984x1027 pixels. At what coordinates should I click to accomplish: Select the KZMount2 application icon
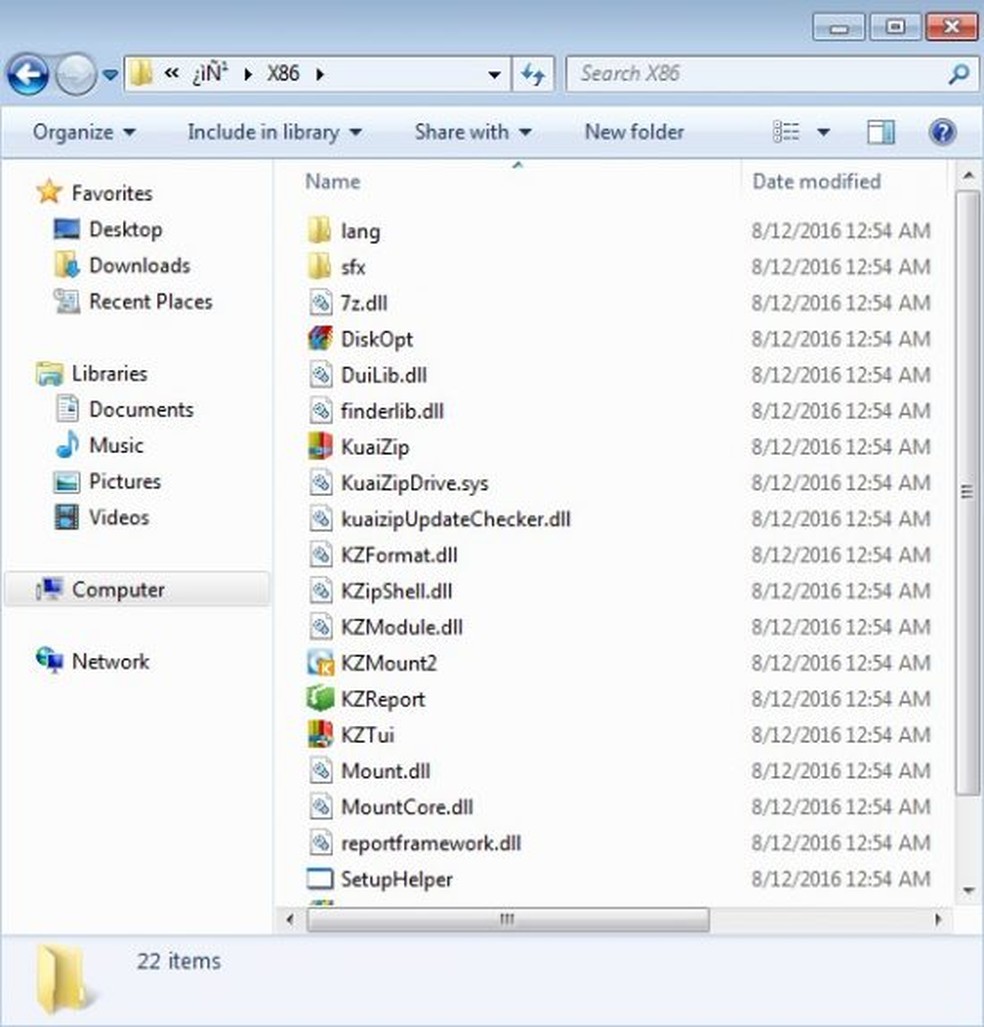click(x=320, y=663)
